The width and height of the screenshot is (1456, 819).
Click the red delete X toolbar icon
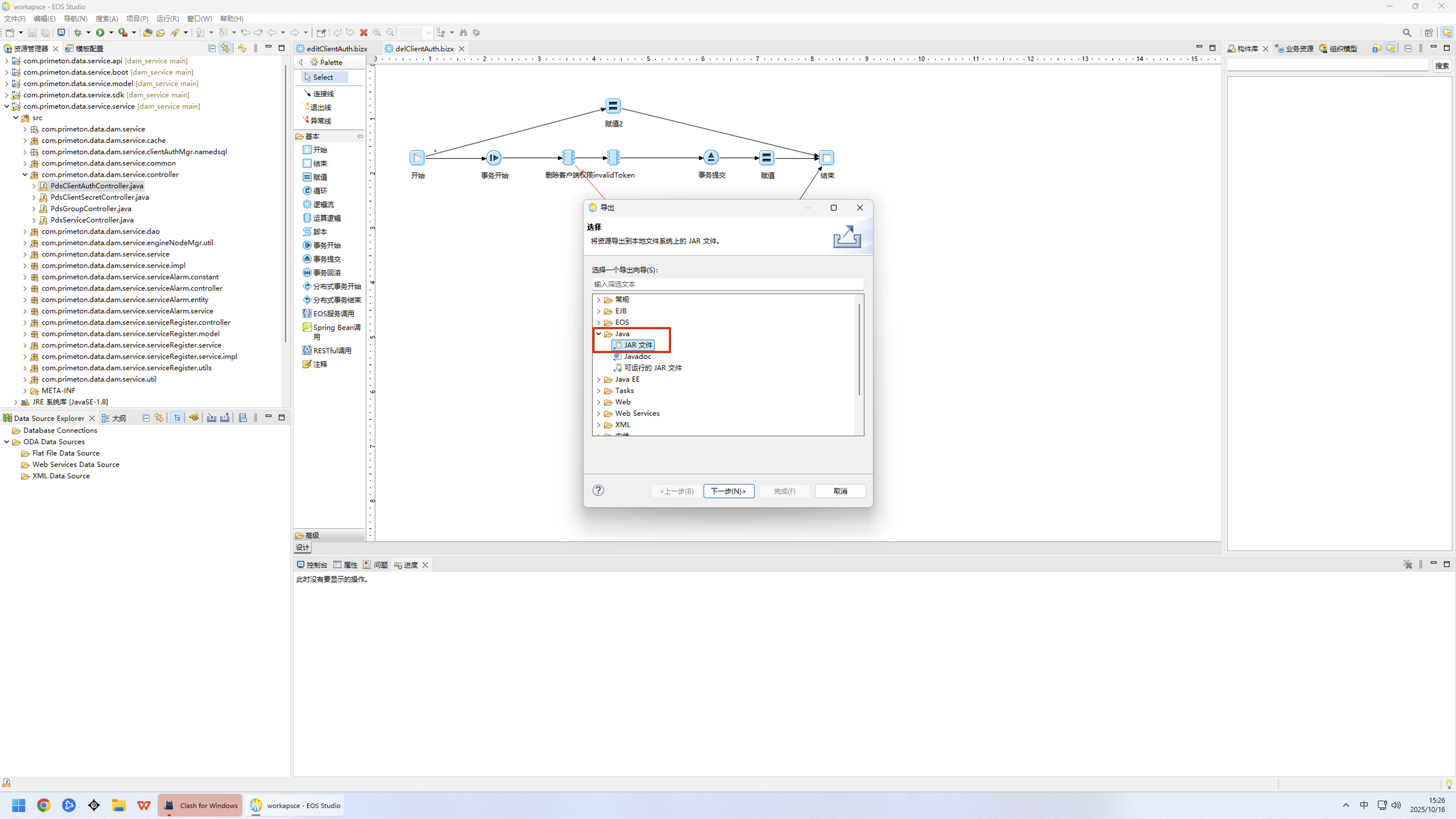(363, 33)
